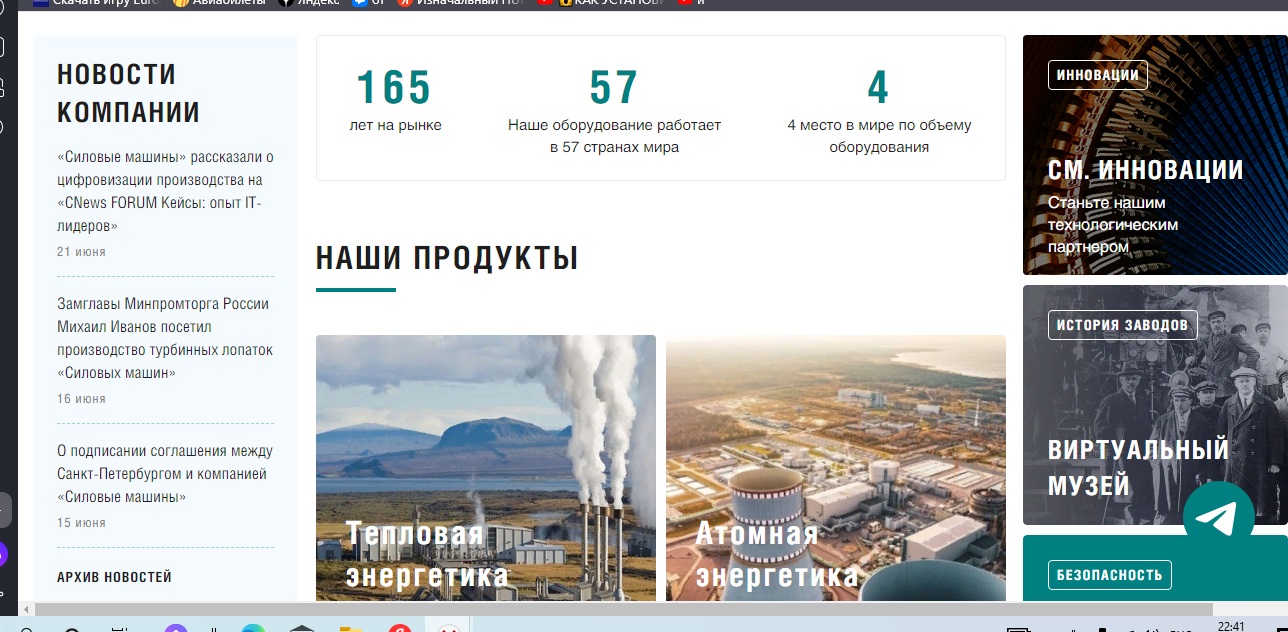Open the Telegram round chat icon
The height and width of the screenshot is (632, 1288).
pos(1218,516)
